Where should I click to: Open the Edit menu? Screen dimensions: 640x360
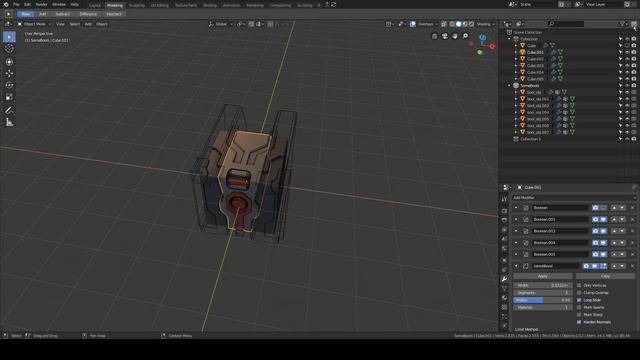pyautogui.click(x=27, y=4)
